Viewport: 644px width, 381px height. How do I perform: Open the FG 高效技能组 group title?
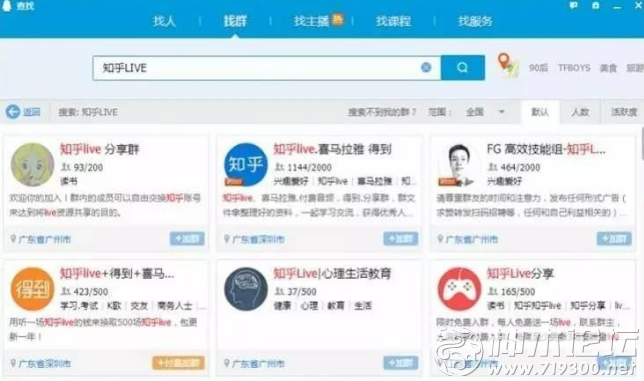click(546, 149)
